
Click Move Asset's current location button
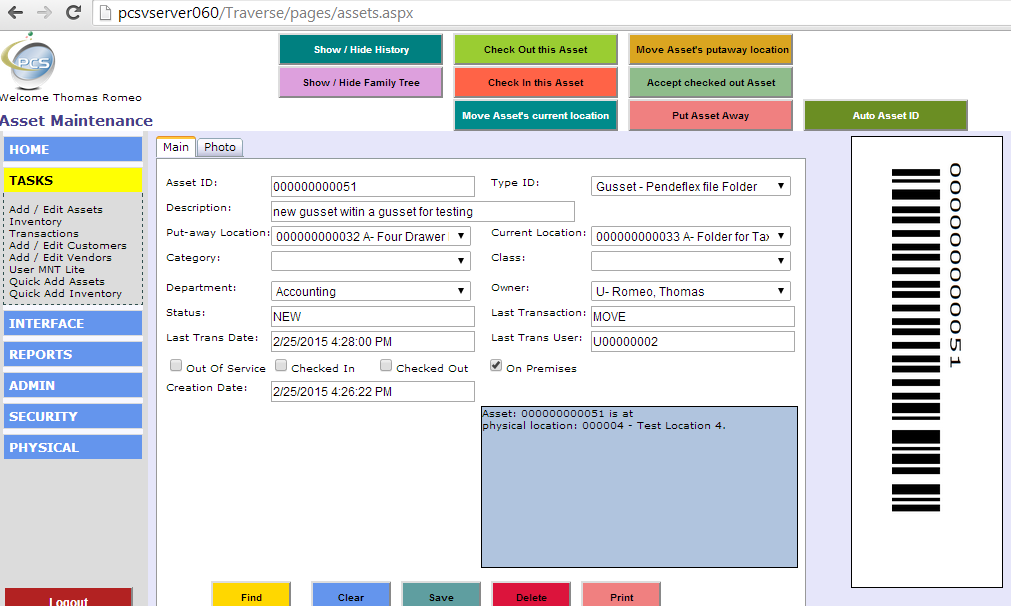536,115
